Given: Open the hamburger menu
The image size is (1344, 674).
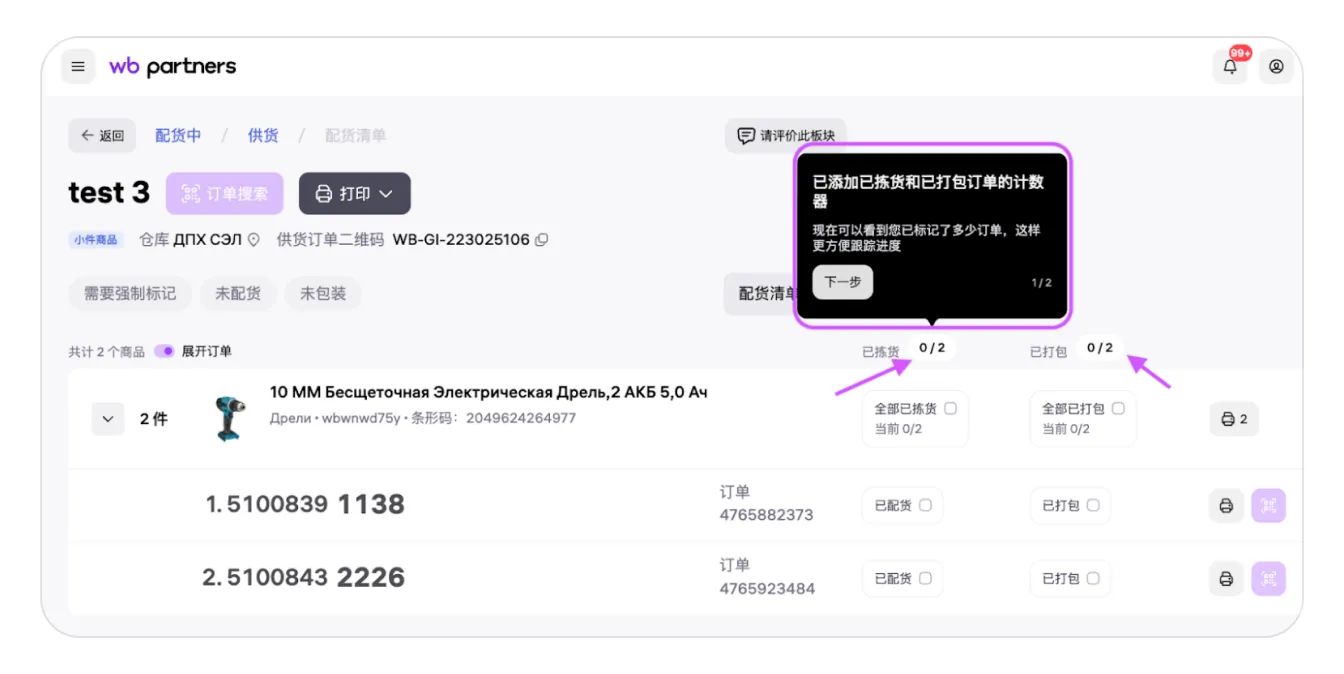Looking at the screenshot, I should point(78,67).
